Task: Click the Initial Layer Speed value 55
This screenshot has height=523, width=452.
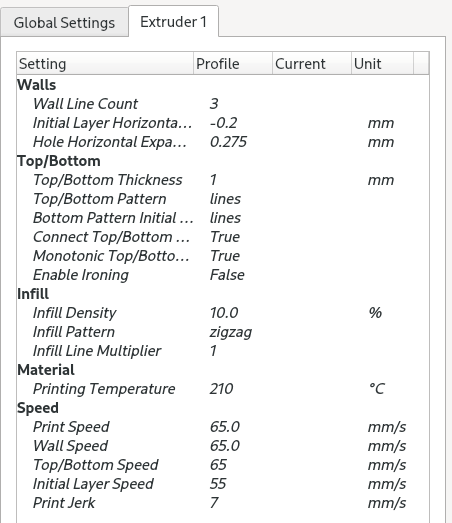Action: click(x=218, y=484)
